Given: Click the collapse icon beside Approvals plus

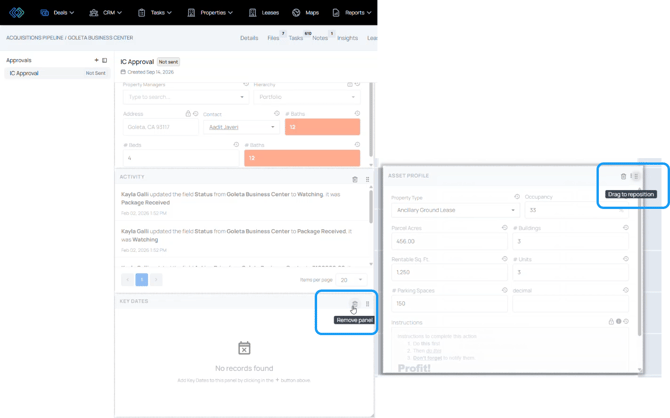Looking at the screenshot, I should coord(105,60).
